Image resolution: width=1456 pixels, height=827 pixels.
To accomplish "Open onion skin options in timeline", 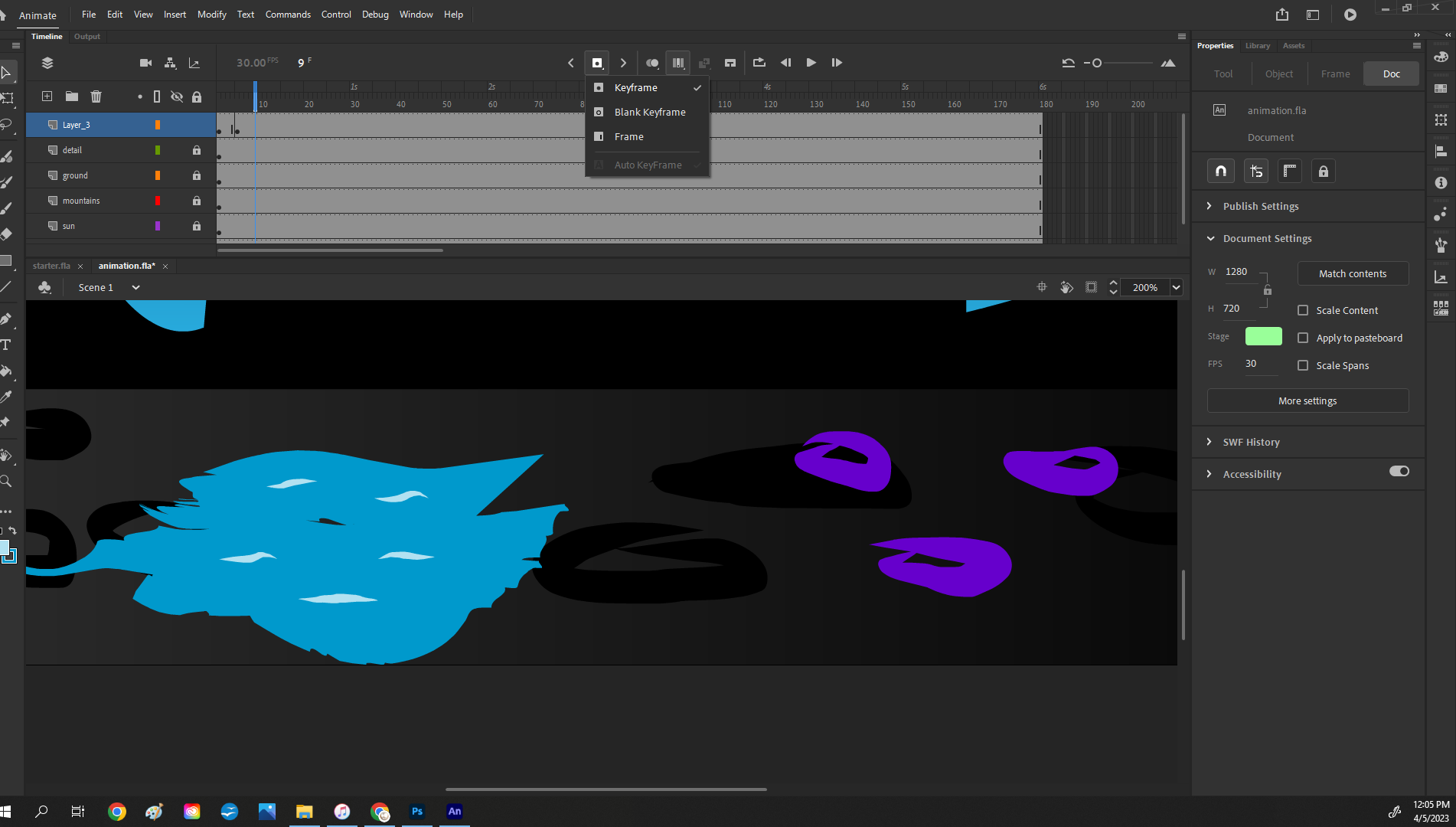I will pyautogui.click(x=652, y=63).
